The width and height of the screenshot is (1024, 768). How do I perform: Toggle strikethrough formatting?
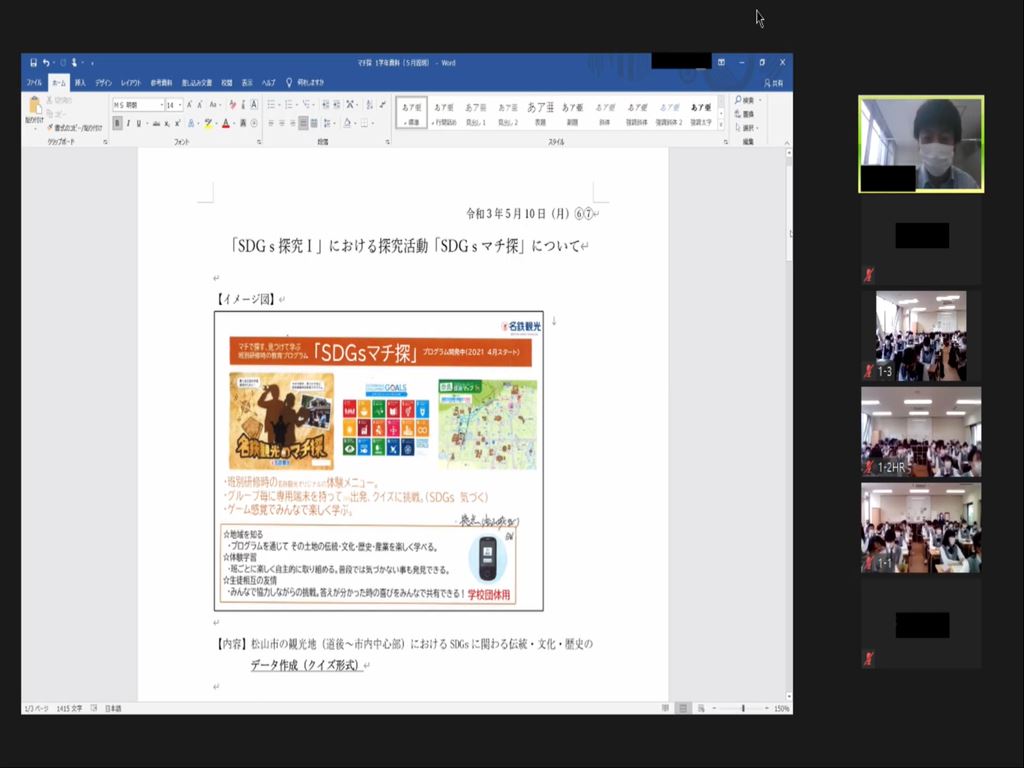[x=156, y=123]
